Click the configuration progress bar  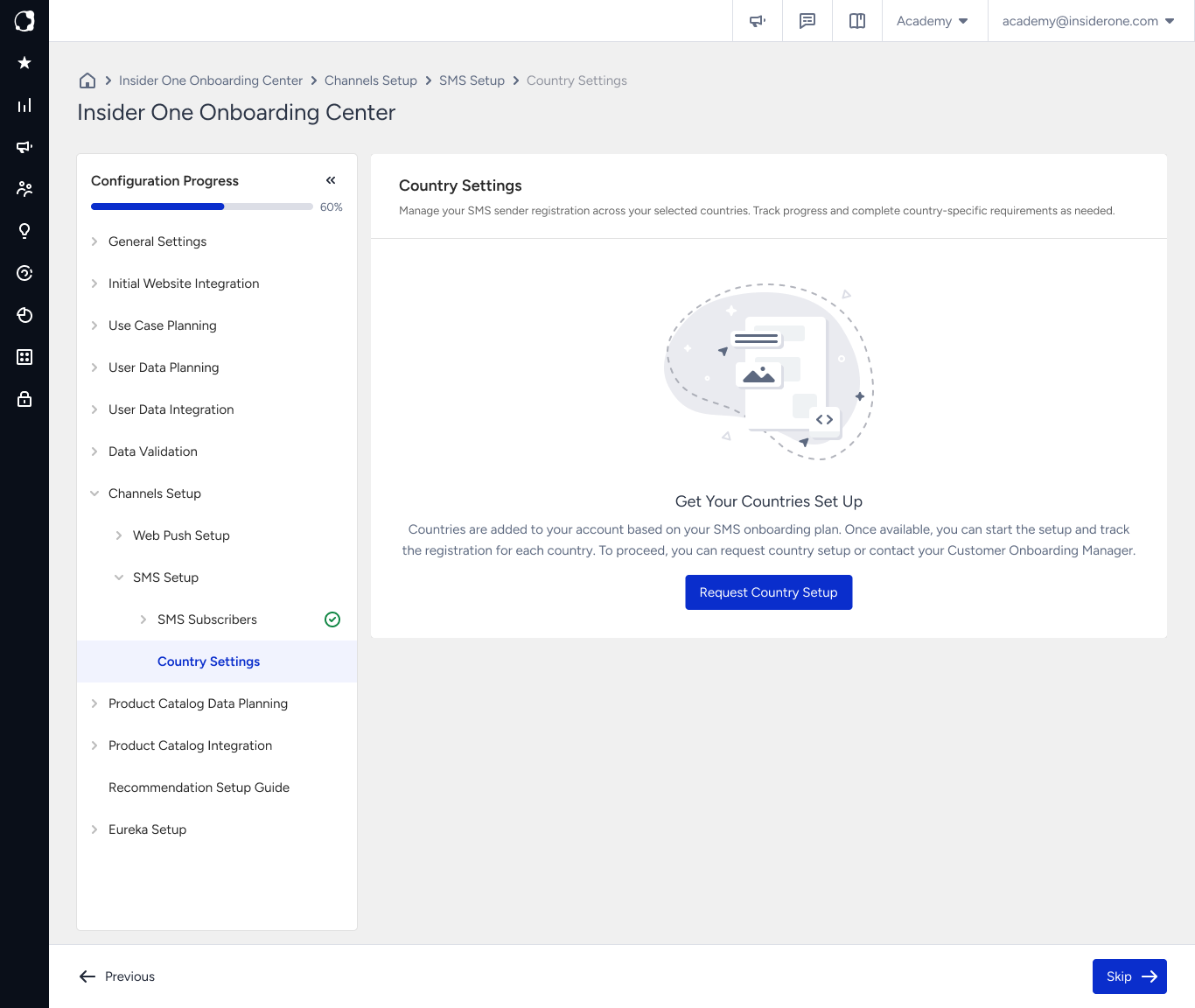coord(201,206)
